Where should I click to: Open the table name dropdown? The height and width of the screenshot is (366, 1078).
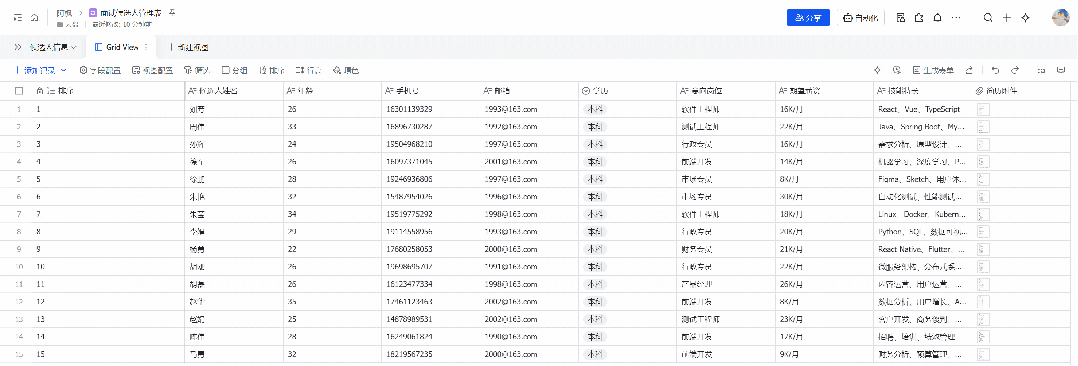pos(53,47)
